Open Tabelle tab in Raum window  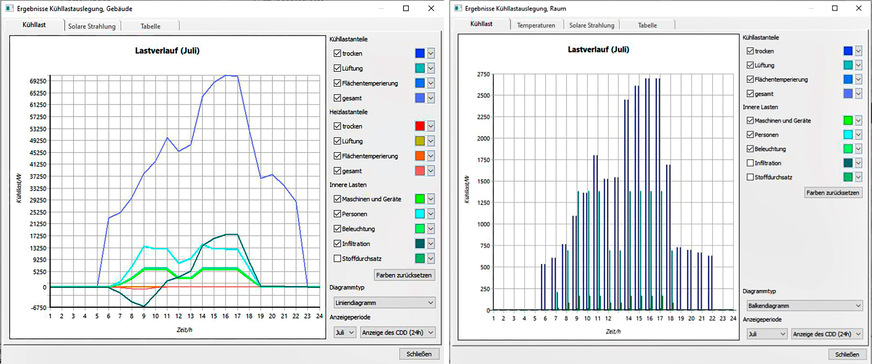click(x=647, y=26)
